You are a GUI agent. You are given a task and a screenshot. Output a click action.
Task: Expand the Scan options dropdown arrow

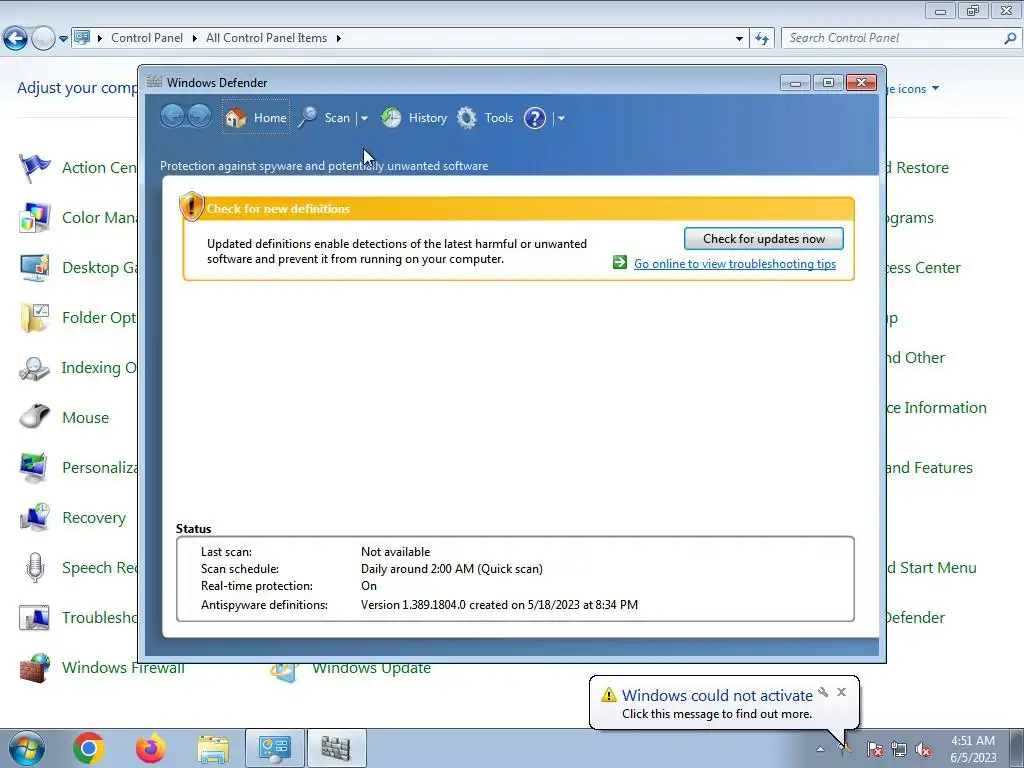364,118
